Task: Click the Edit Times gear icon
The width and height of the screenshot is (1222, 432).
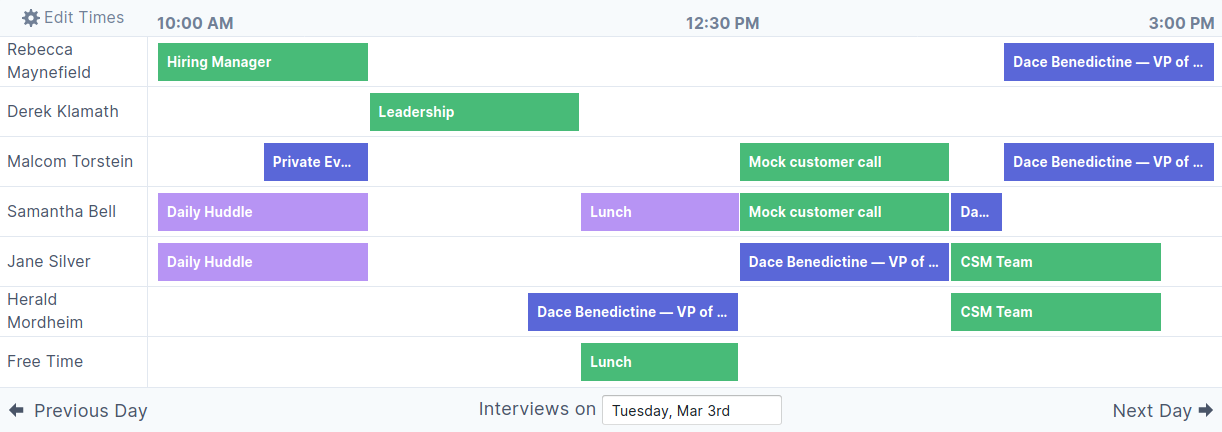Action: [31, 18]
